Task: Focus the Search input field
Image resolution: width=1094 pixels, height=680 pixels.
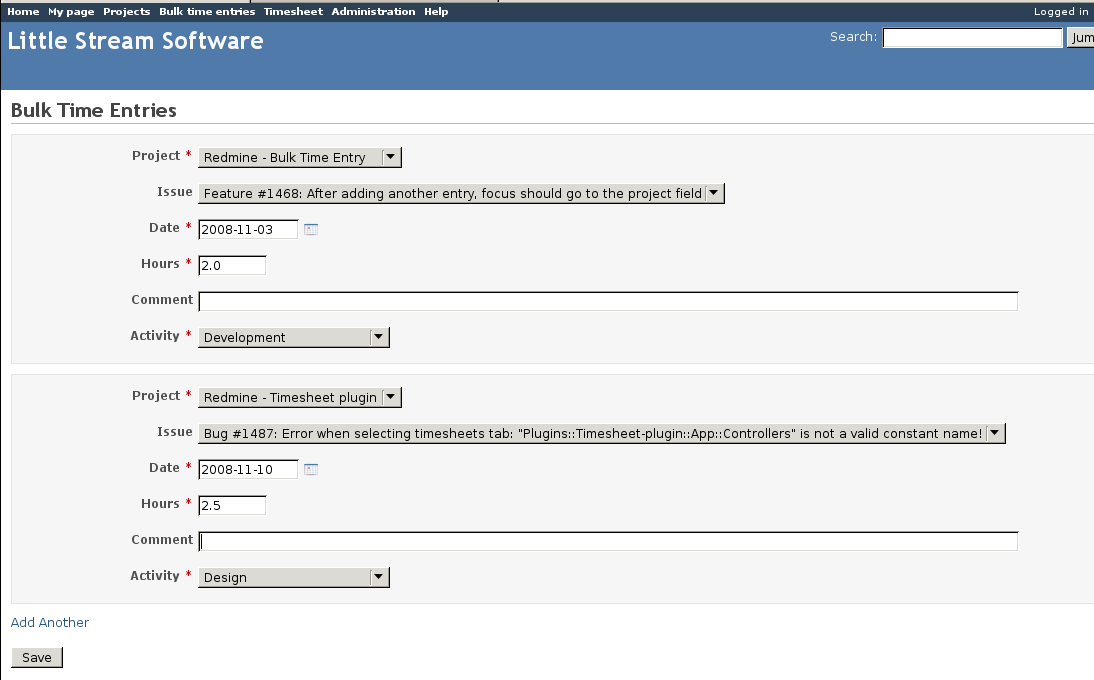Action: point(973,38)
